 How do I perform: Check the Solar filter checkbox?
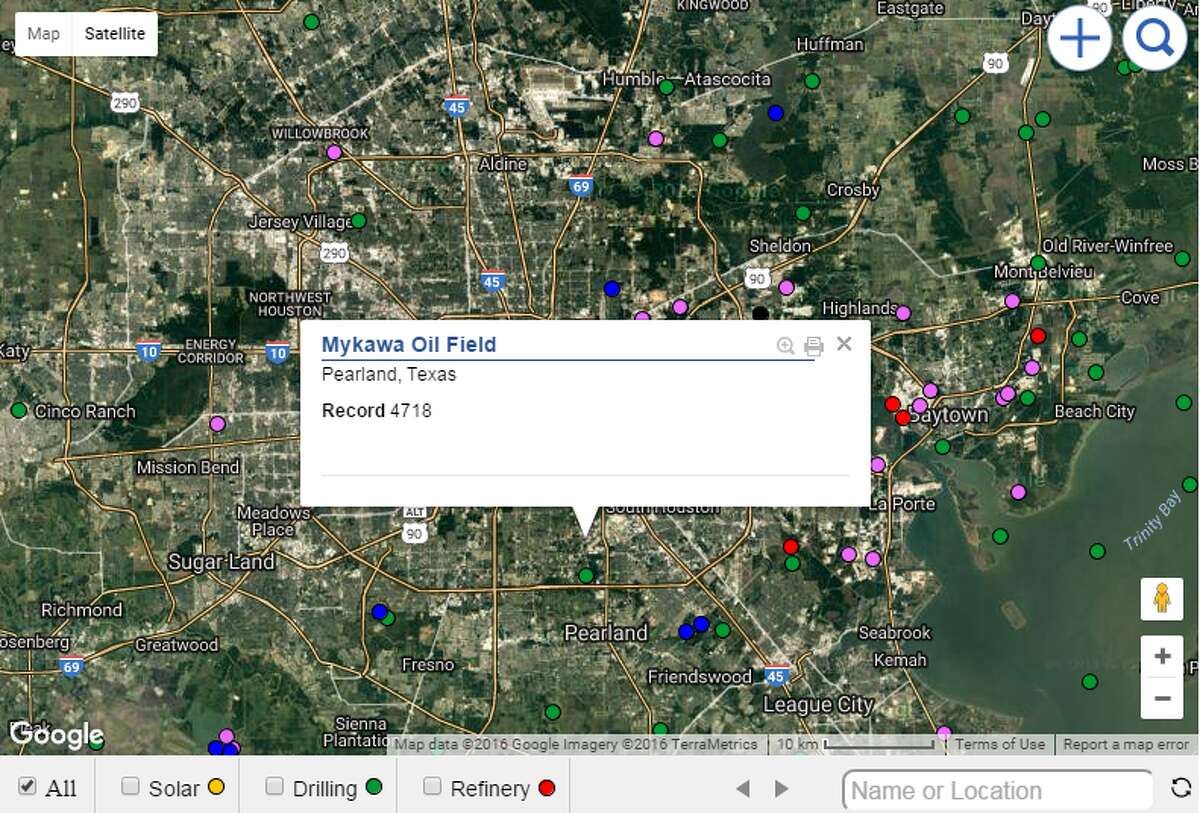click(130, 787)
